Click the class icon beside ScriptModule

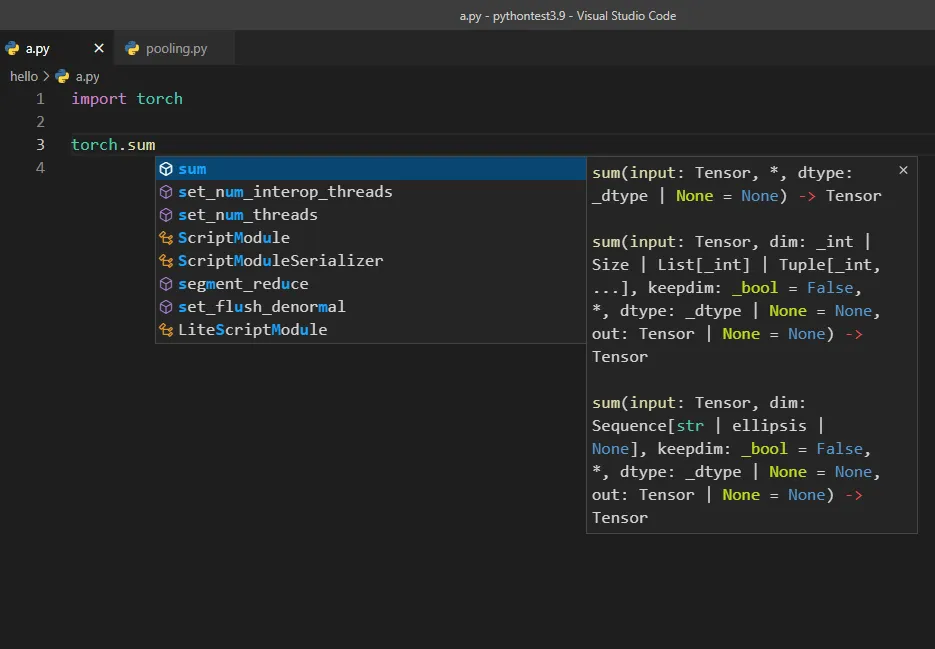166,237
